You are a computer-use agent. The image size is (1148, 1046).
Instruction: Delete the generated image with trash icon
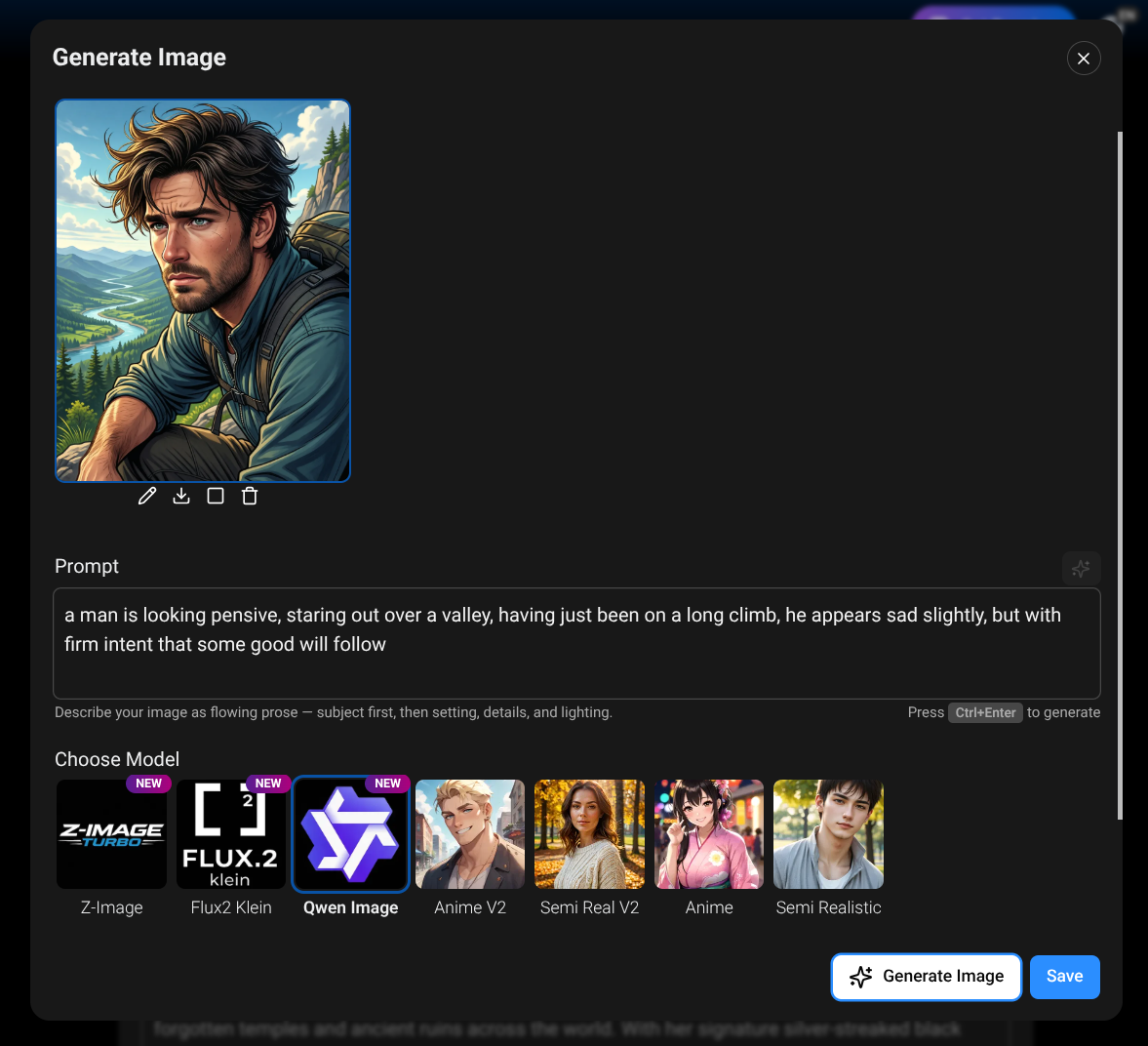[250, 496]
